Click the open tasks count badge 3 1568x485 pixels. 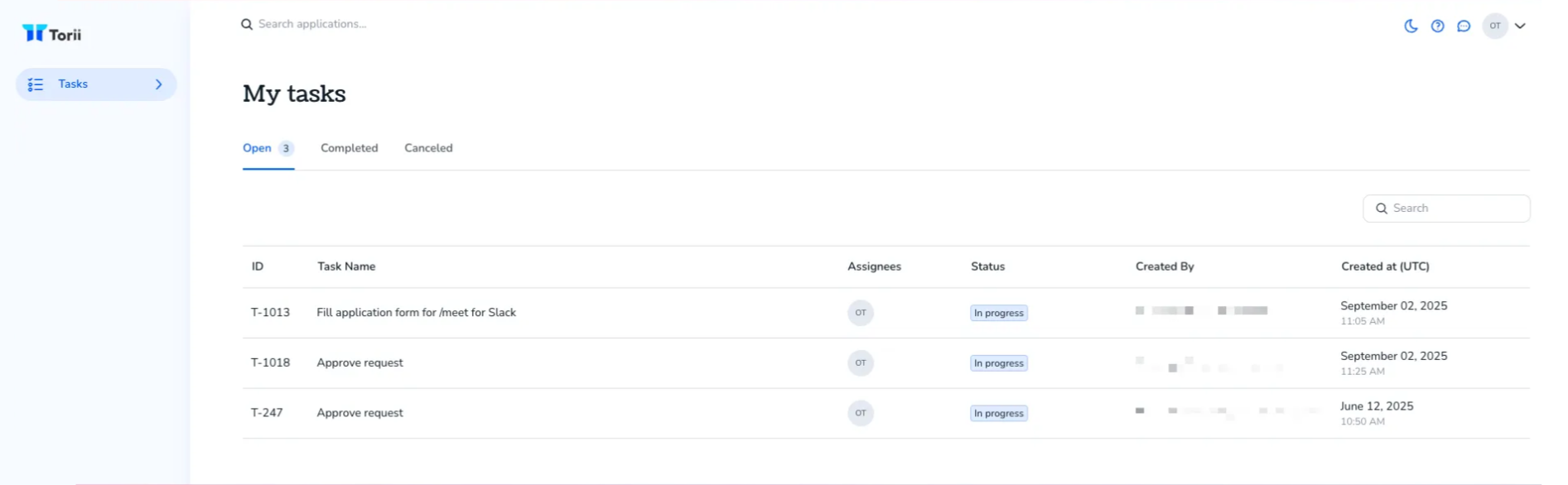point(286,149)
